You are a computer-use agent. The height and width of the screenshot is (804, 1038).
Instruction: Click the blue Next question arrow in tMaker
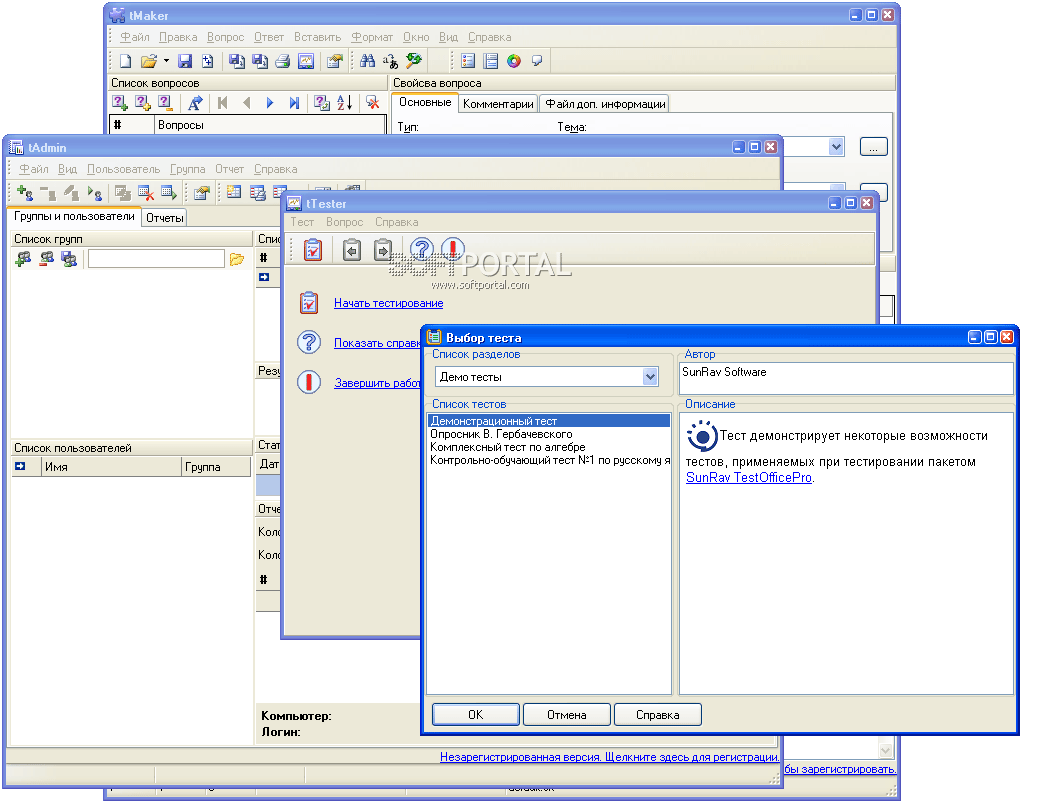tap(269, 103)
